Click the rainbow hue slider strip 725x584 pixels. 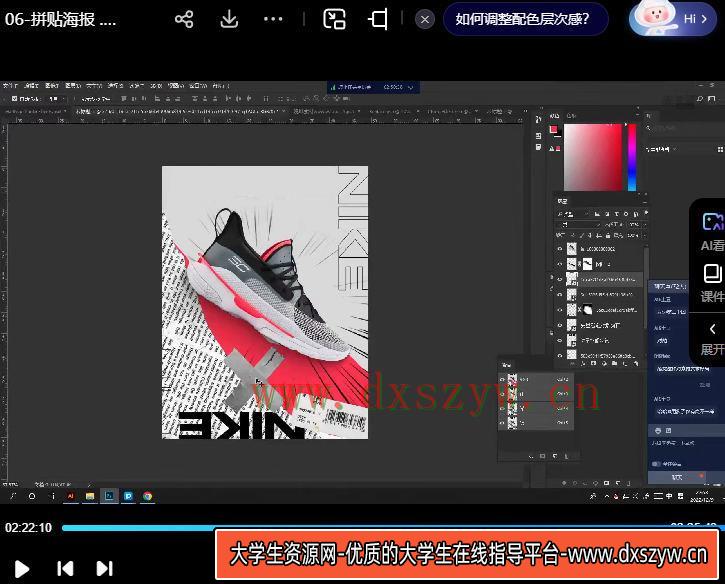(x=632, y=157)
